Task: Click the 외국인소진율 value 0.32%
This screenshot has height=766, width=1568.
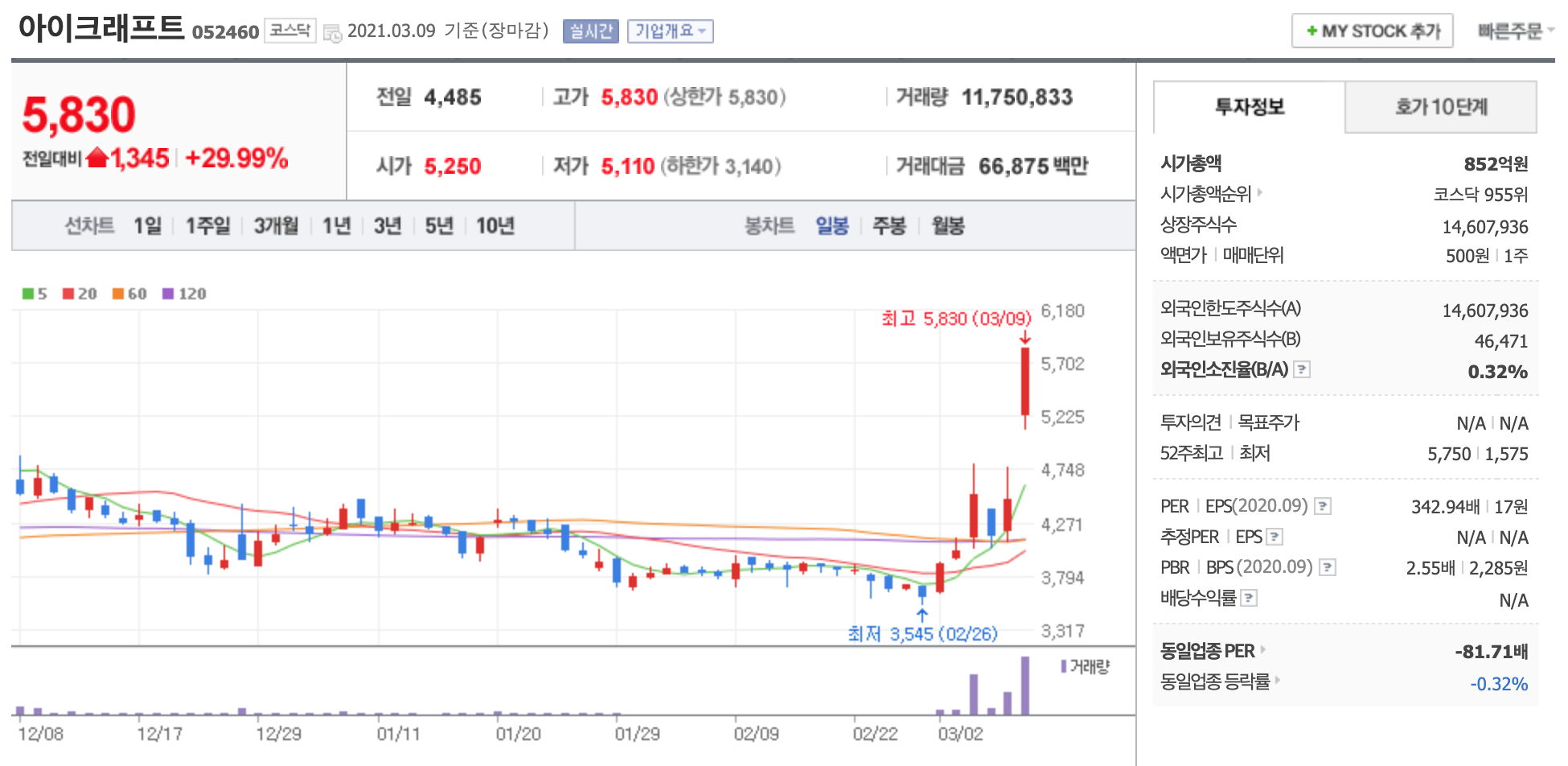Action: coord(1498,372)
